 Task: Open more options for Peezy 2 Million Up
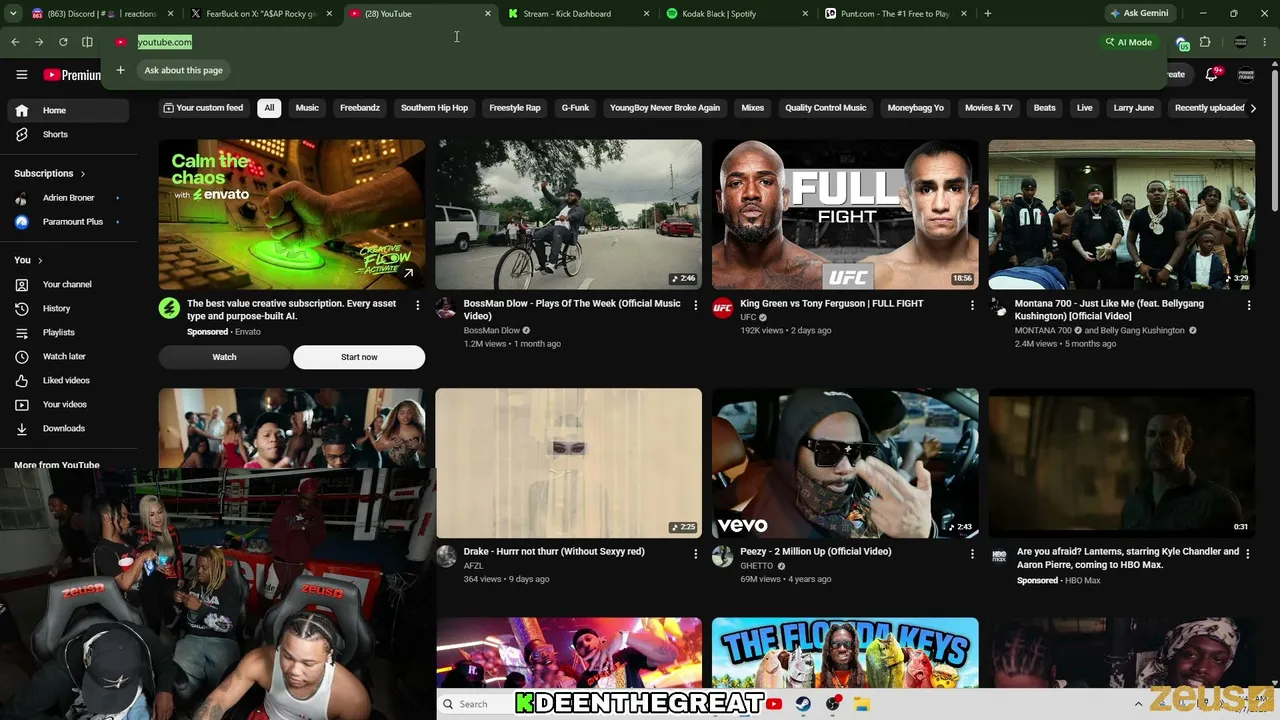coord(972,553)
